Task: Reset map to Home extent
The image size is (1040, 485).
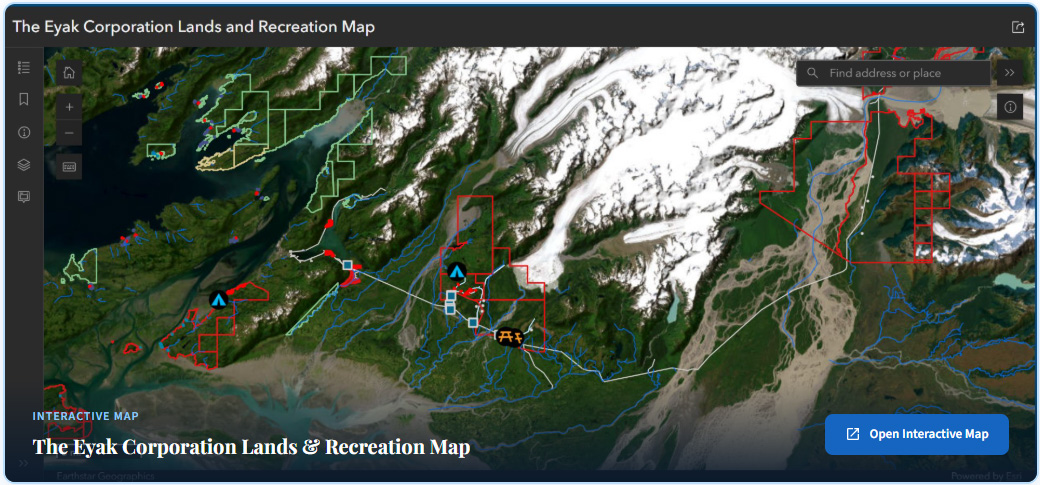Action: 69,73
